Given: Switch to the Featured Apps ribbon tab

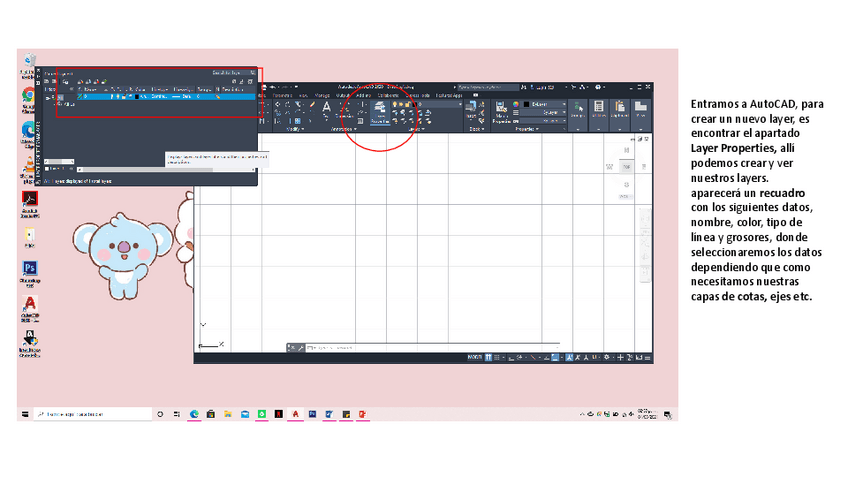Looking at the screenshot, I should pos(449,95).
